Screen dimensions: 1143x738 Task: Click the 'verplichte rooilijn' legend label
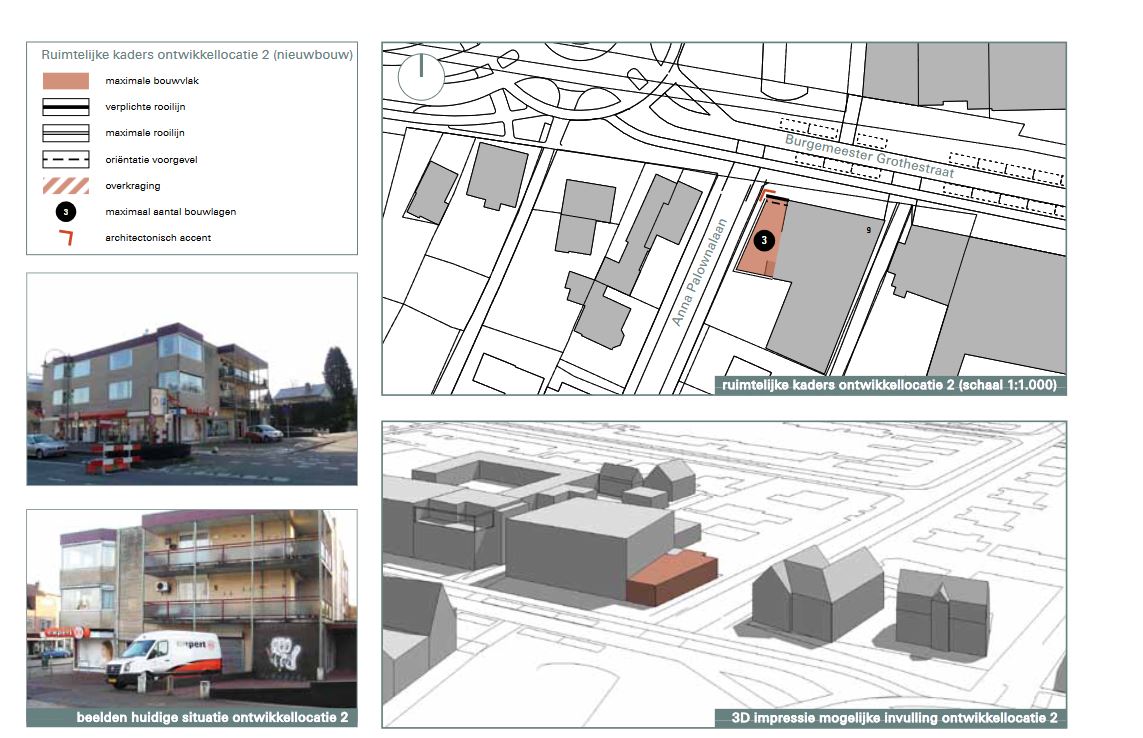[145, 107]
